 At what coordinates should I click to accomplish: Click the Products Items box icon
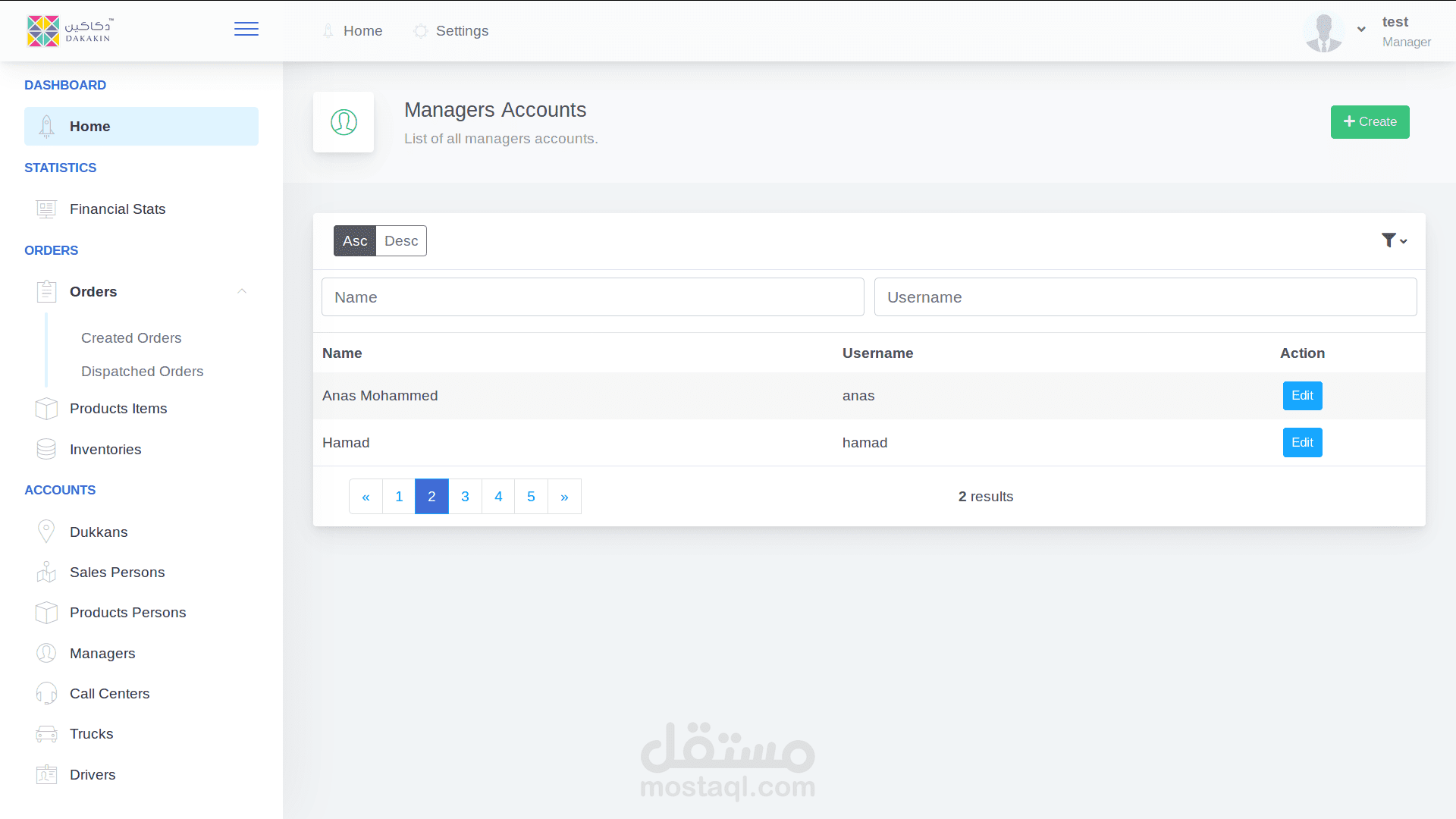point(46,409)
